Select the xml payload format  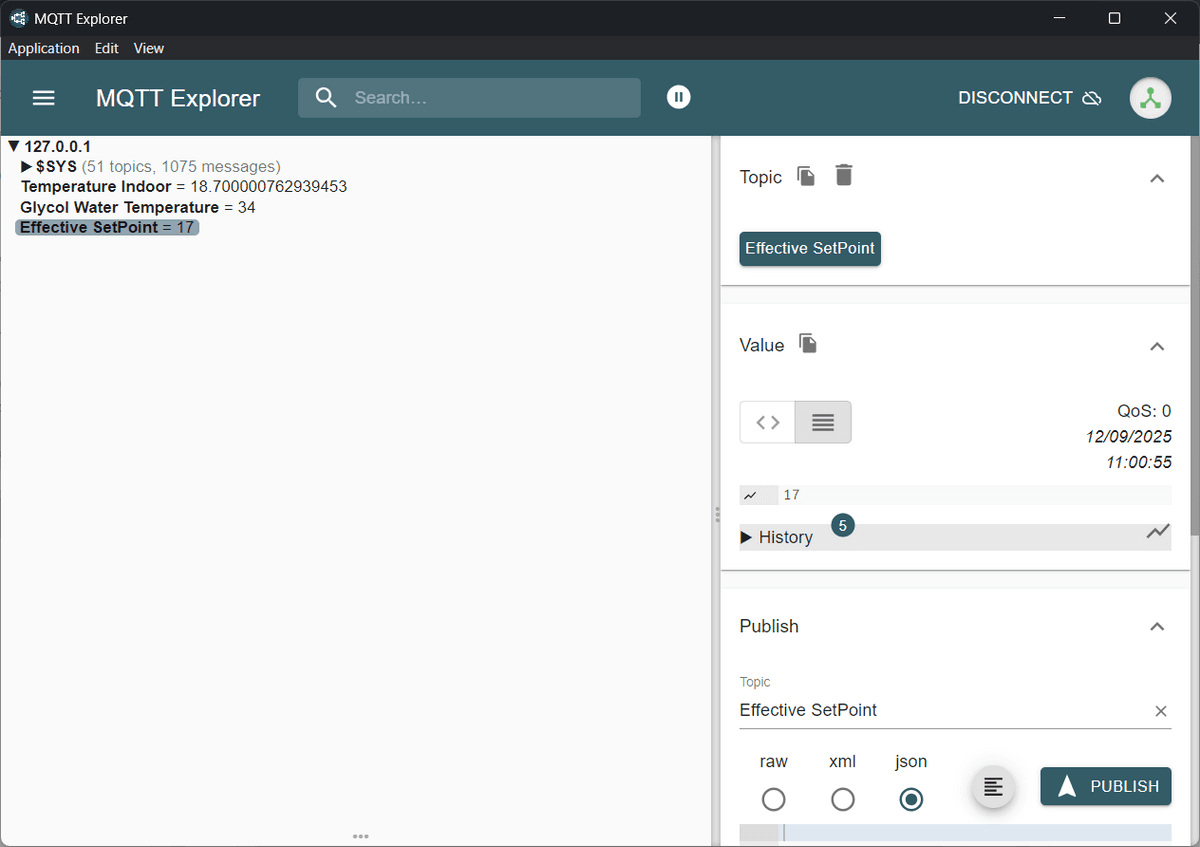tap(843, 799)
